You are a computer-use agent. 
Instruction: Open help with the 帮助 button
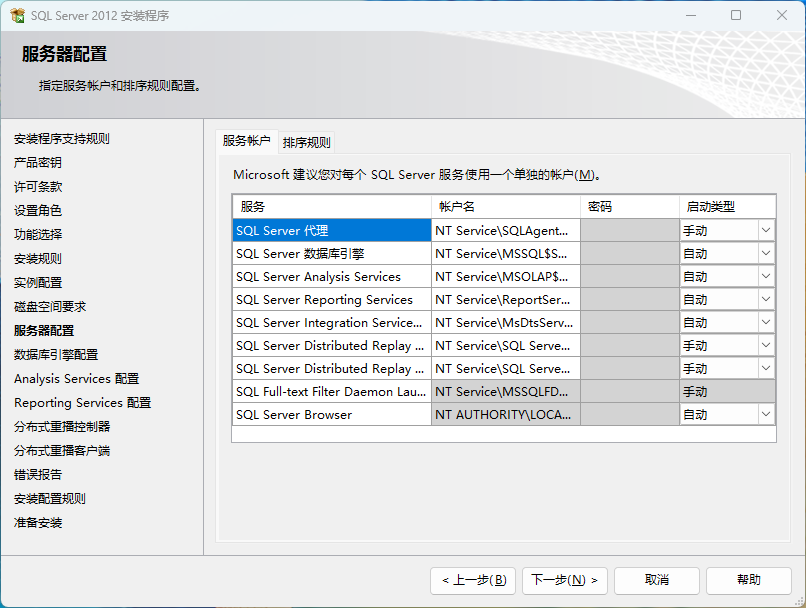click(748, 580)
